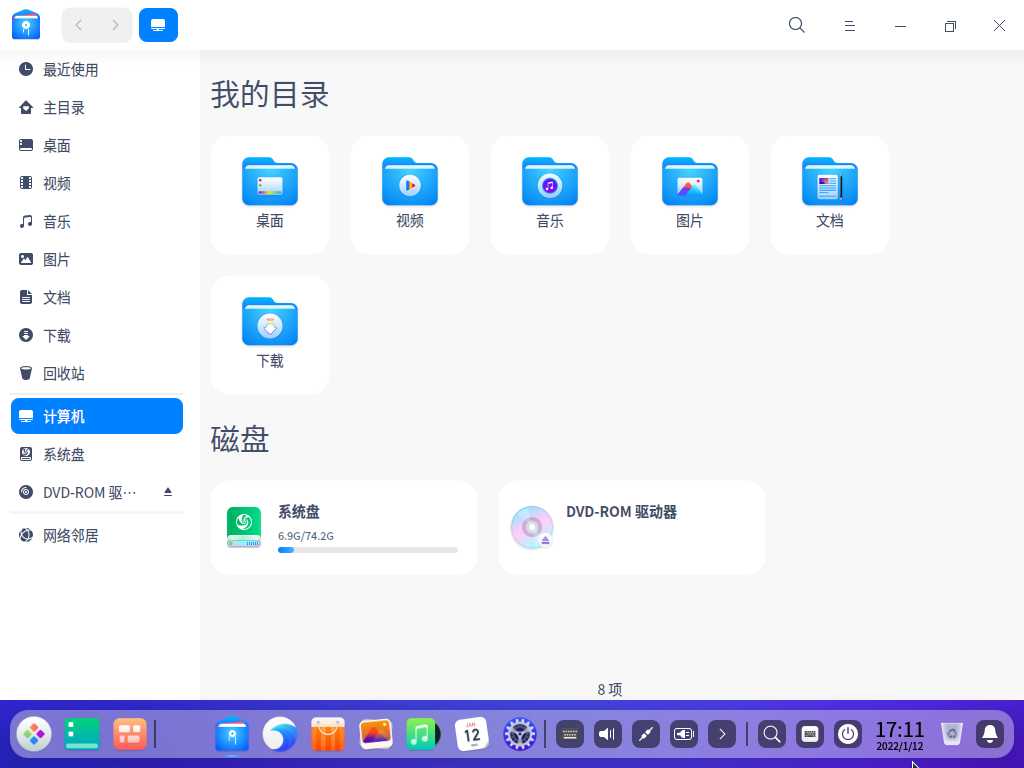The width and height of the screenshot is (1024, 768).
Task: Open the 下载 folder card
Action: point(270,334)
